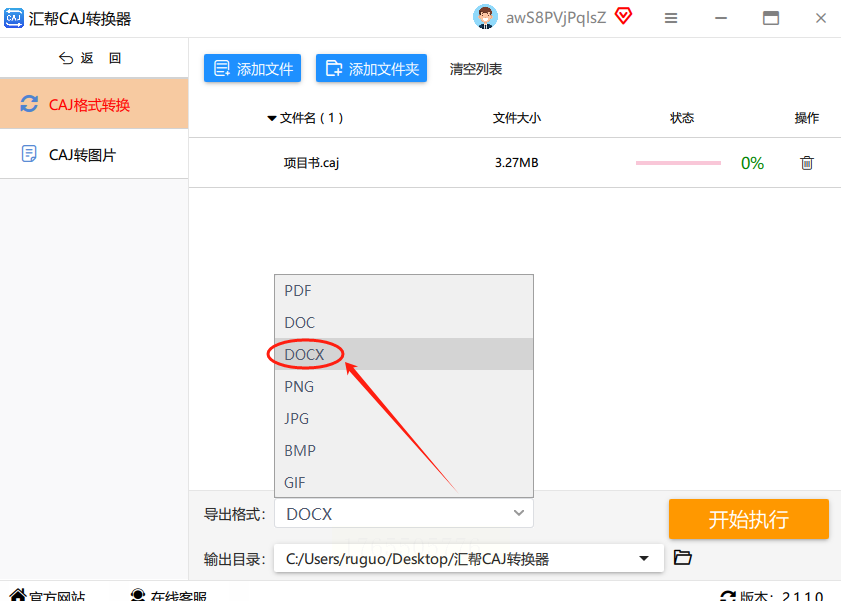This screenshot has width=841, height=601.
Task: Expand the 输出目录 path dropdown arrow
Action: 644,559
